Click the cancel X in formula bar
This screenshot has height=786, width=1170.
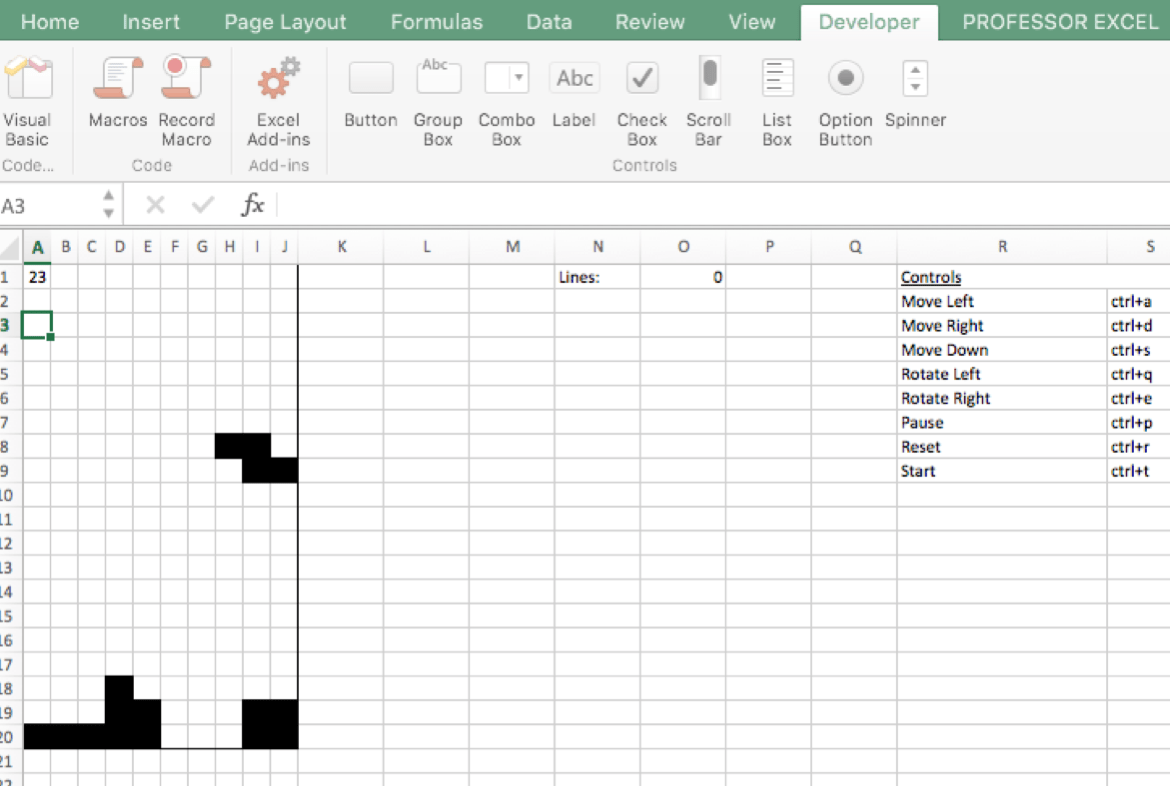[155, 206]
